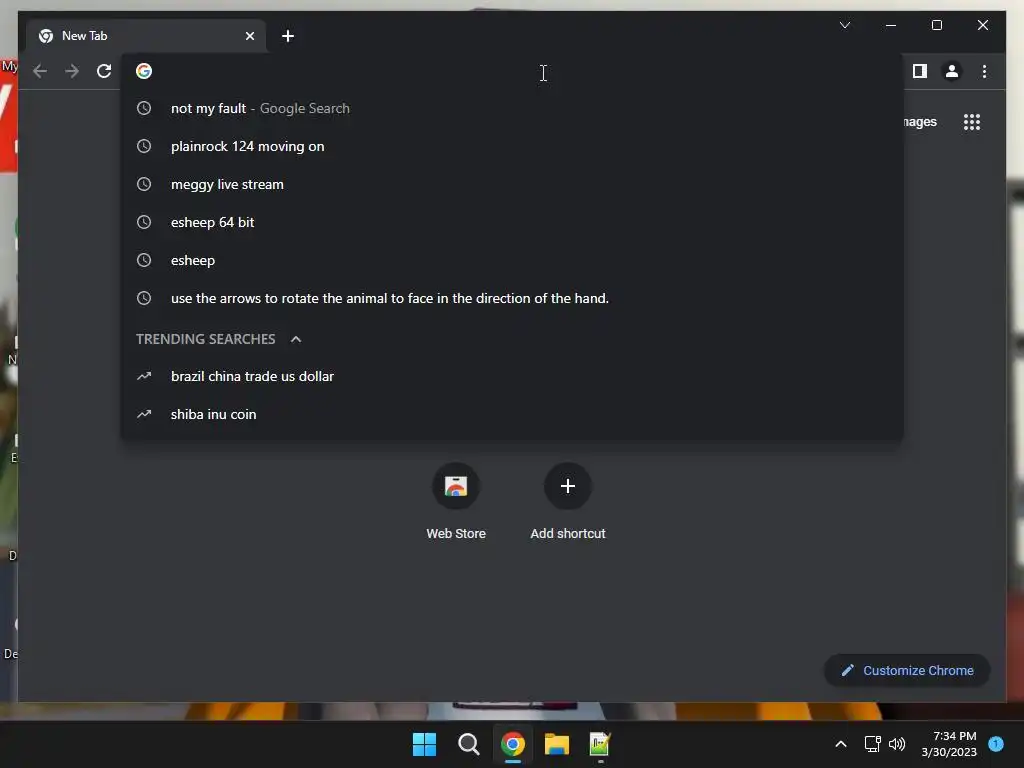
Task: Open the network tray icon
Action: pos(872,744)
